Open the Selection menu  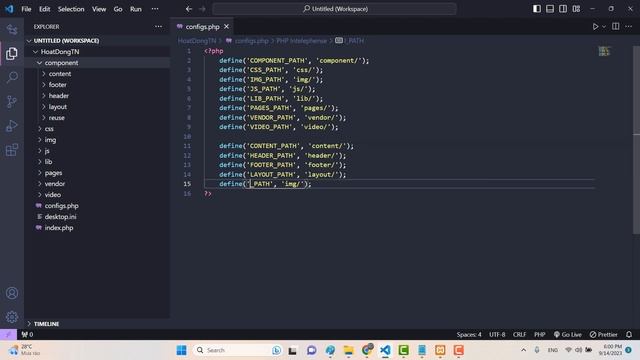[71, 9]
